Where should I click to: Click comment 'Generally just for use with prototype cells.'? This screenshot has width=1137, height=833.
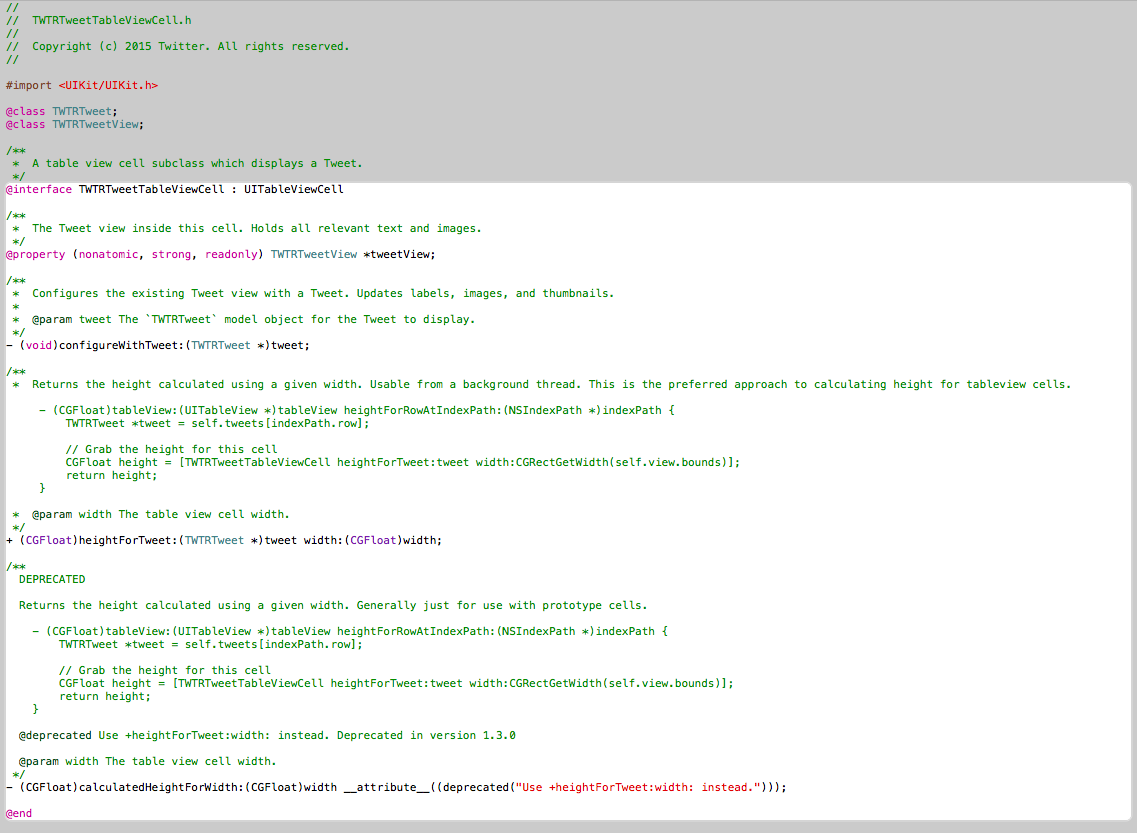pos(502,605)
